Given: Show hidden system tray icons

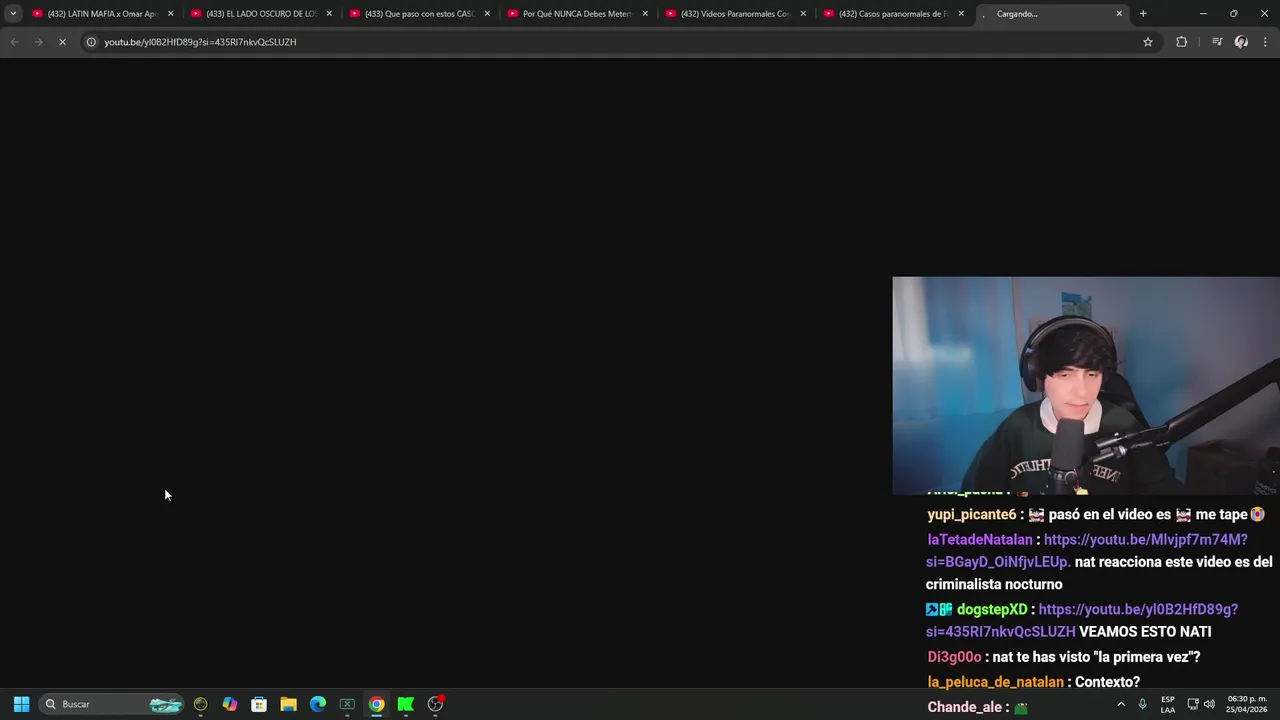Looking at the screenshot, I should click(x=1121, y=704).
